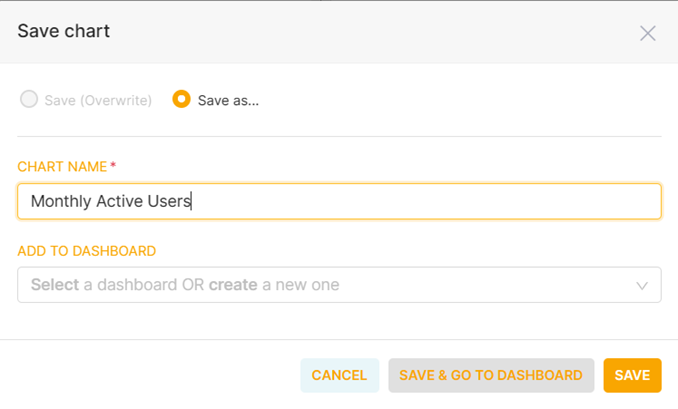Click the CHART NAME field label
678x409 pixels.
[x=62, y=166]
